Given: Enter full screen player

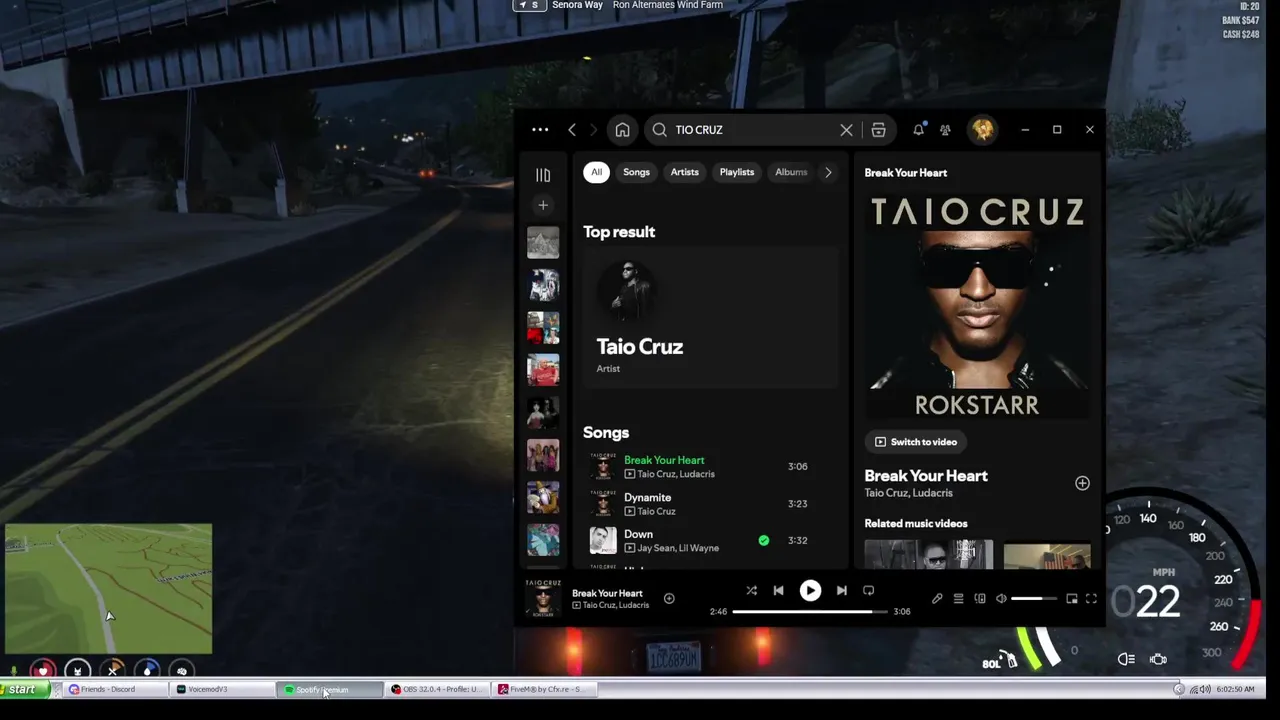Looking at the screenshot, I should click(x=1091, y=599).
